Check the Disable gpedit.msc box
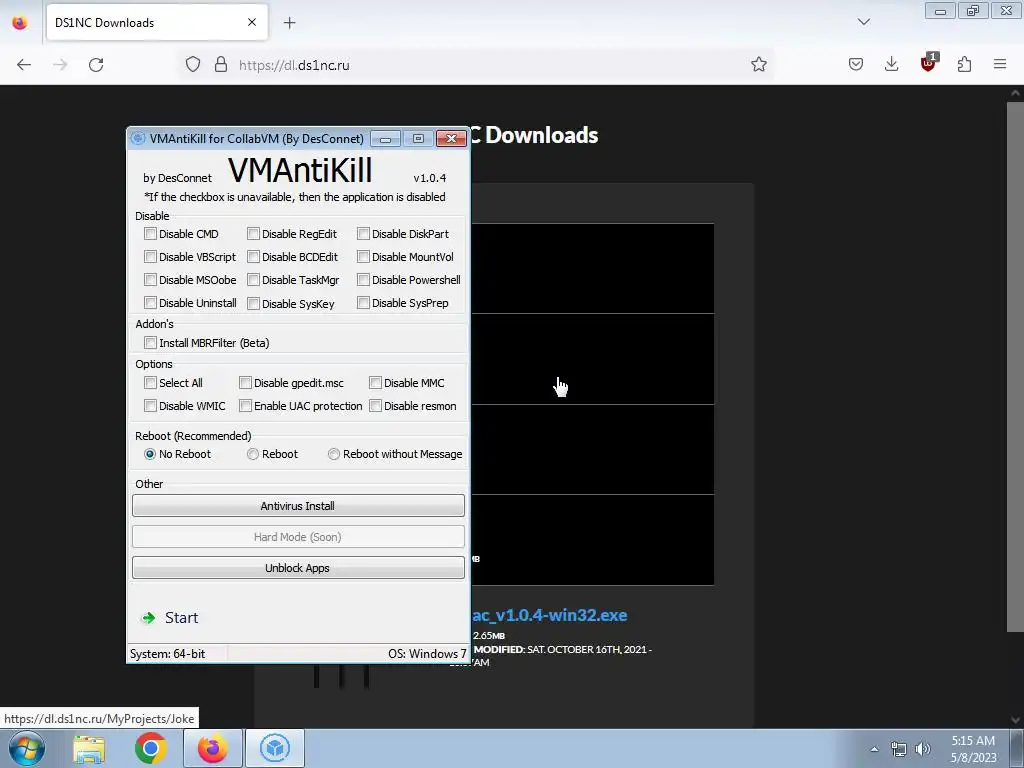The image size is (1024, 768). point(246,383)
